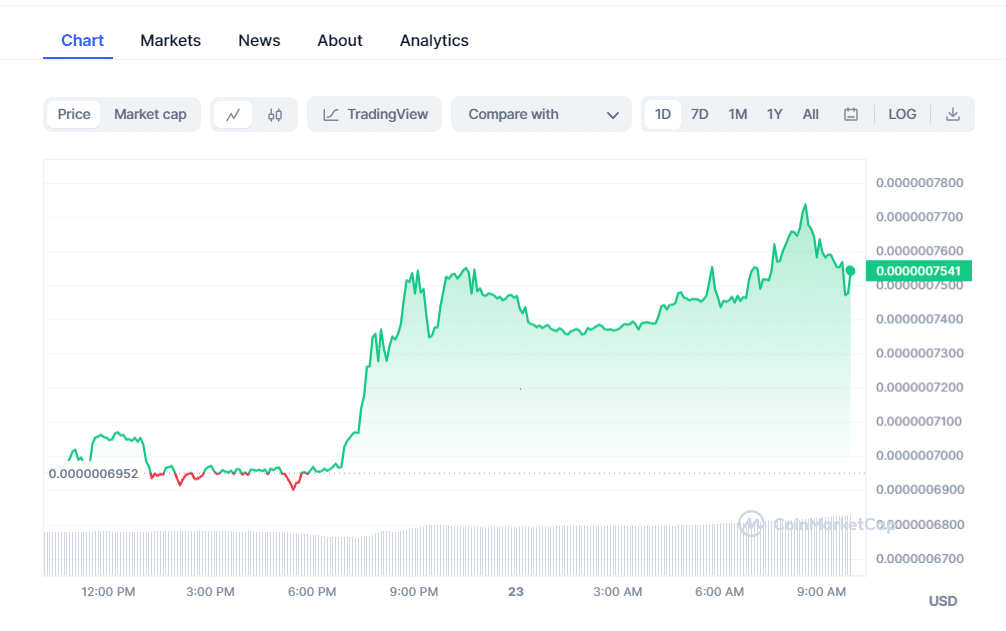1006x631 pixels.
Task: Toggle the LOG scale option
Action: 902,114
